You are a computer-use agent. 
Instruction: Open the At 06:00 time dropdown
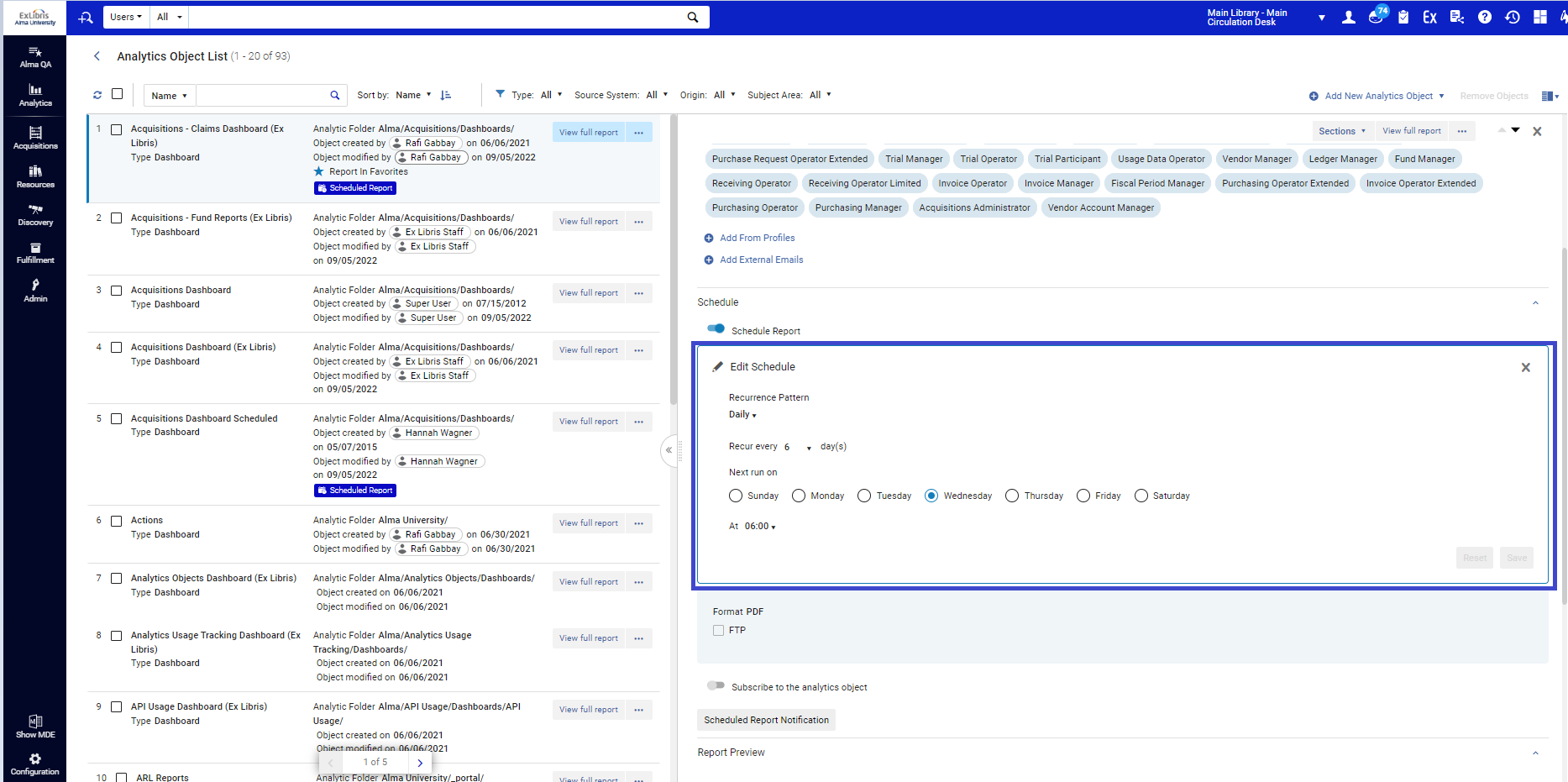click(x=760, y=526)
